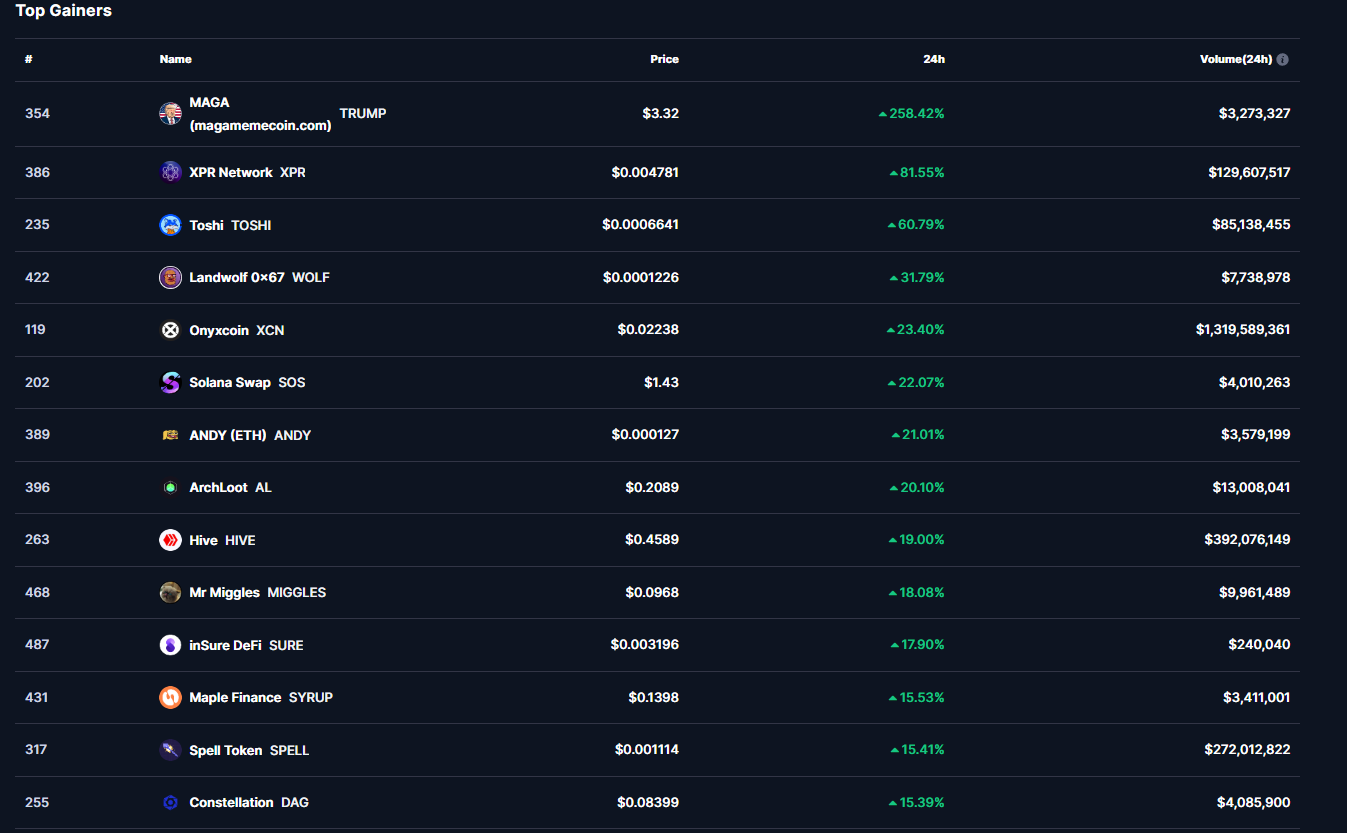Open the XPR Network coin page
Screen dimensions: 1347x833
[x=231, y=172]
